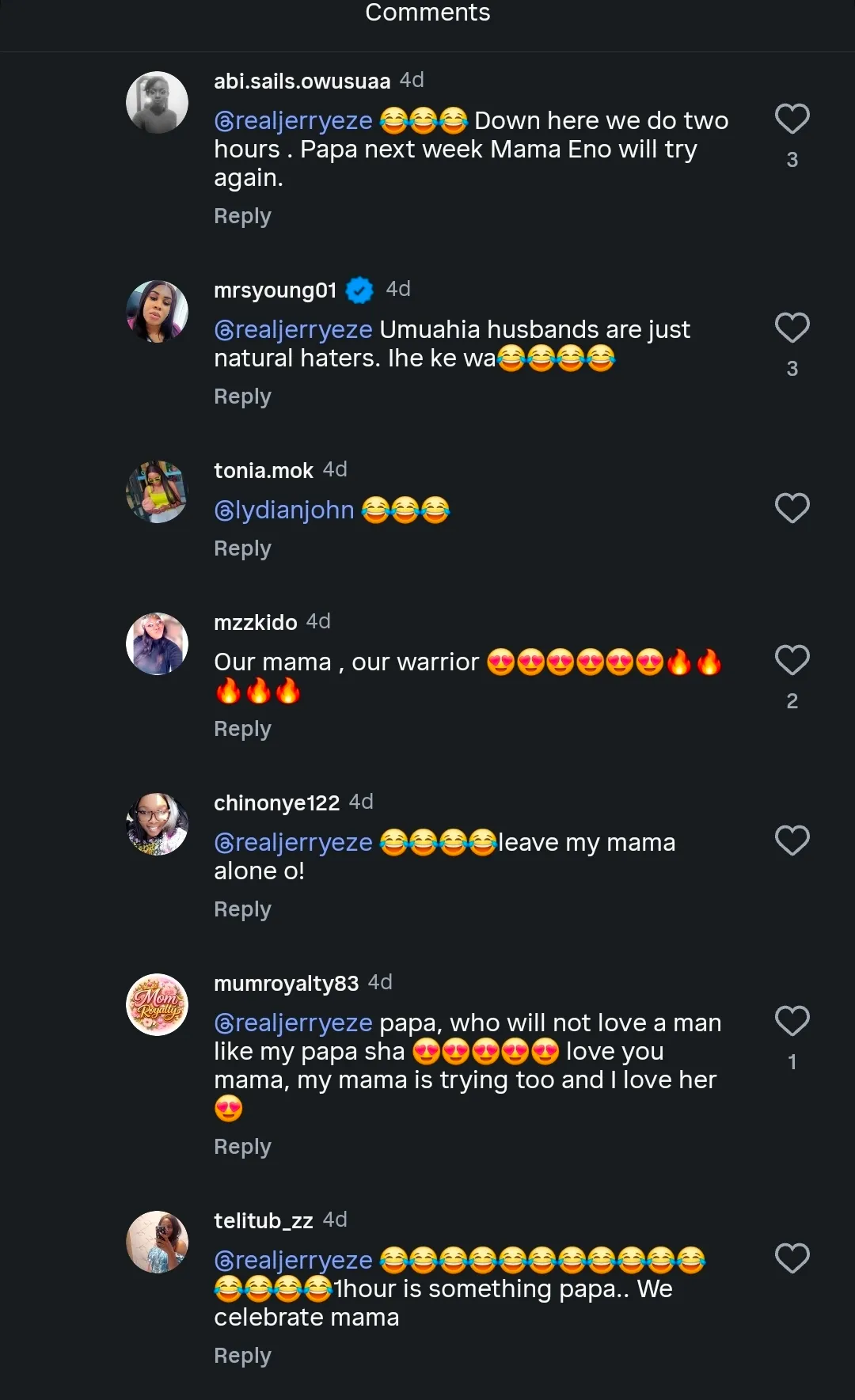The width and height of the screenshot is (855, 1400).
Task: Reply to mrsyoung01's Umuahia husbands comment
Action: point(242,396)
